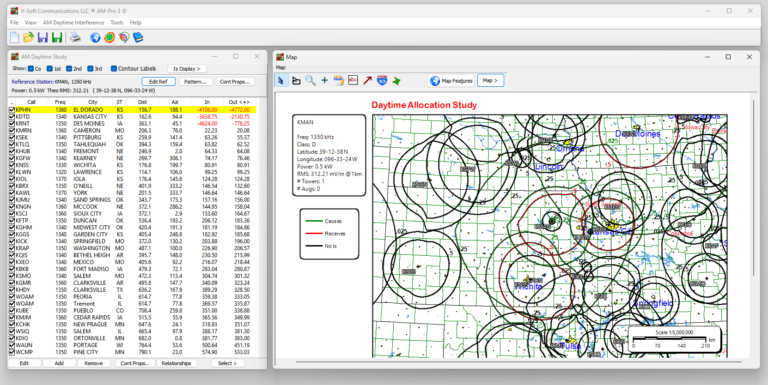768x385 pixels.
Task: Toggle the 2nd adjacent checkbox
Action: pos(69,69)
